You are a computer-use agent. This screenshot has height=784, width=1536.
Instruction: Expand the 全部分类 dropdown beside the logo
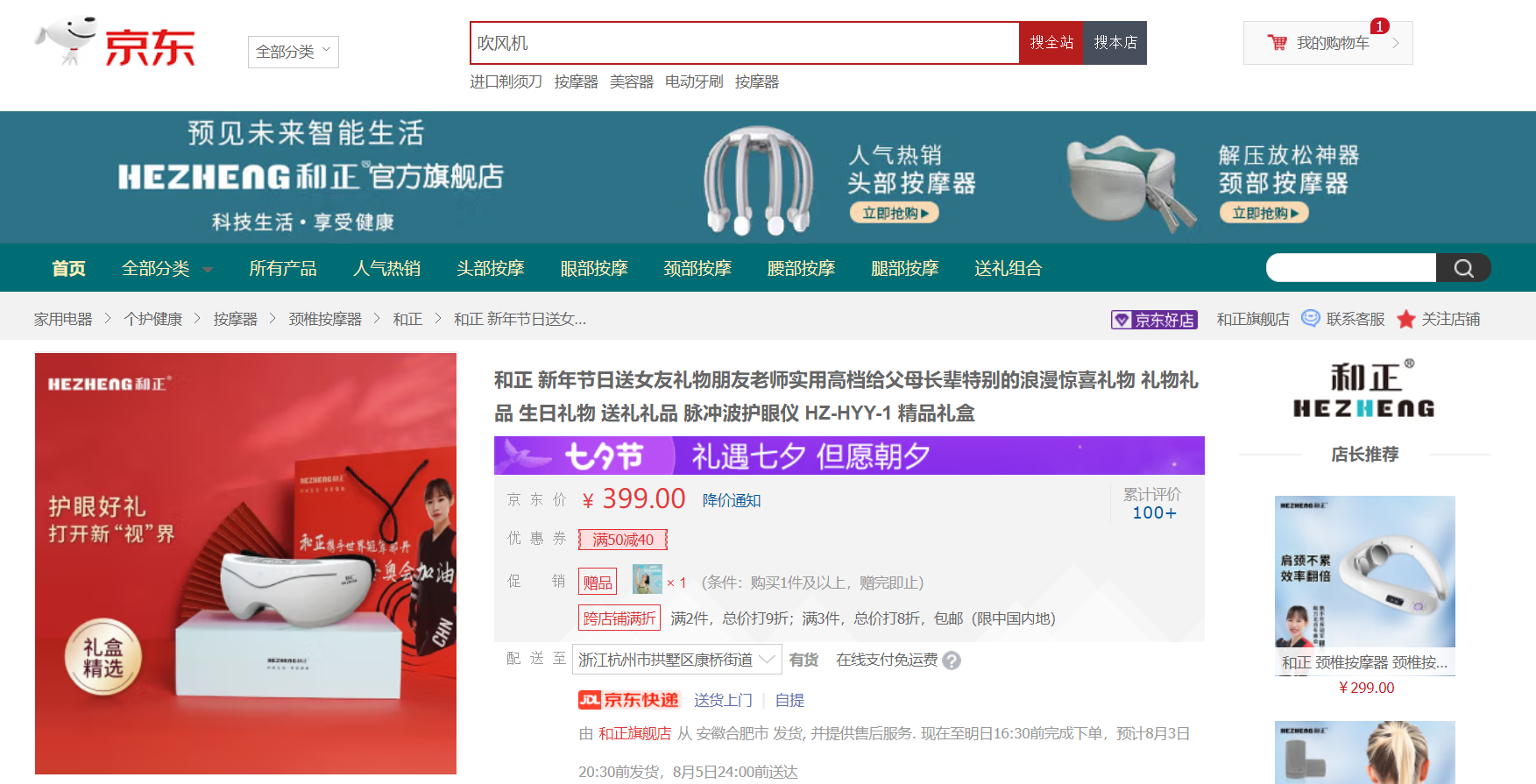[x=293, y=52]
